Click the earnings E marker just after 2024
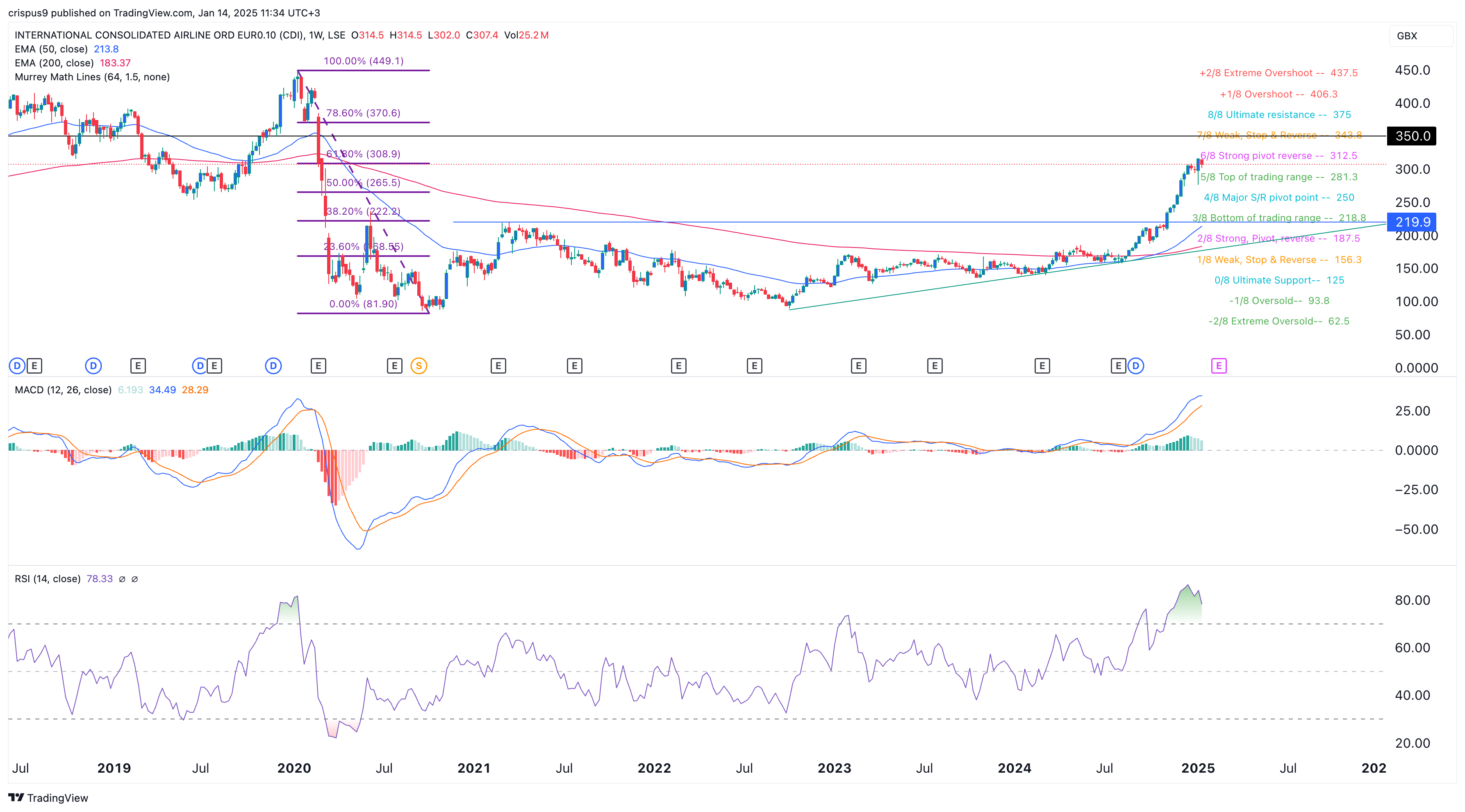The image size is (1465, 812). point(1041,366)
